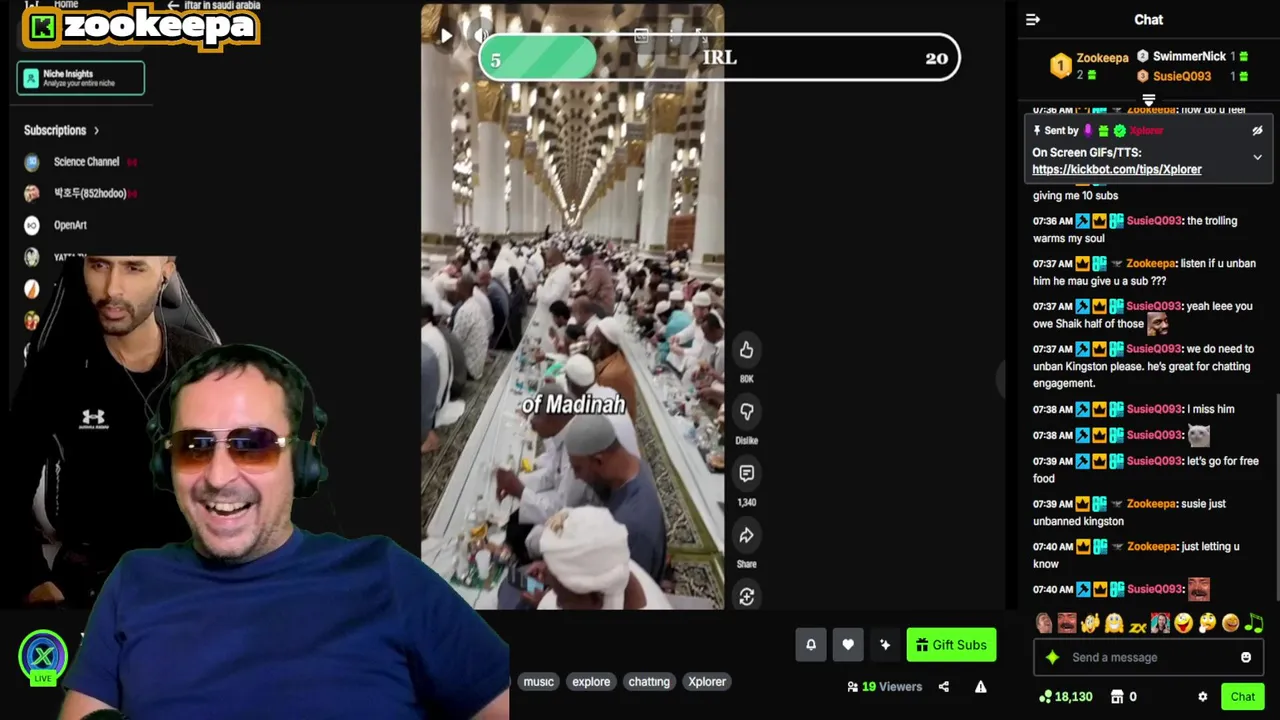
Task: Open the OpenArt subscription
Action: point(70,226)
